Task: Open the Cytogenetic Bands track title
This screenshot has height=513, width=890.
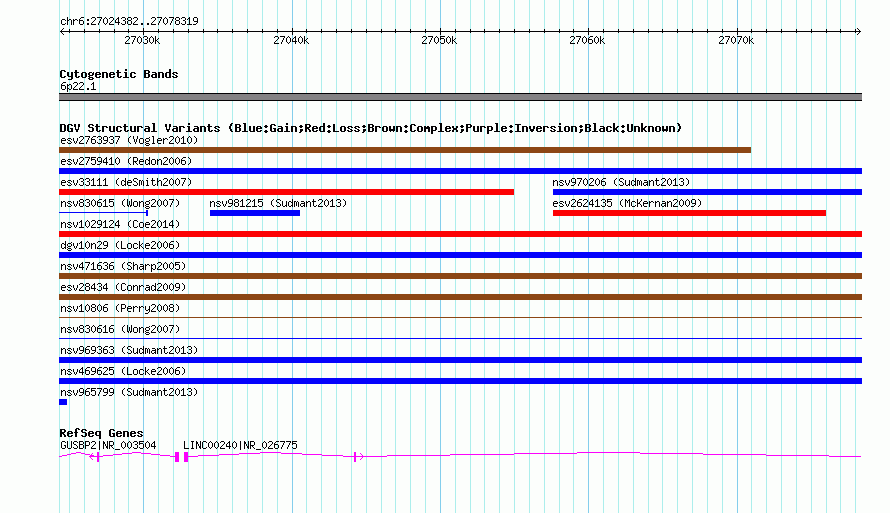Action: point(119,74)
